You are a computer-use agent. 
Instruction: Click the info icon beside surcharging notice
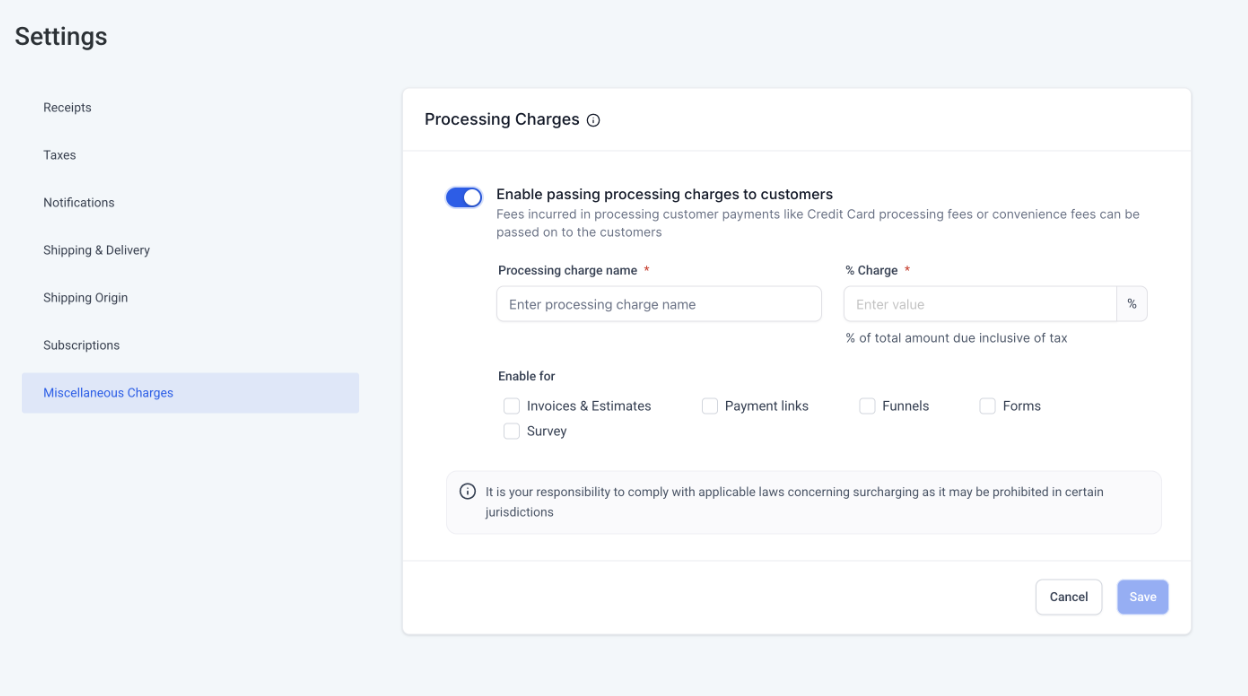point(467,492)
